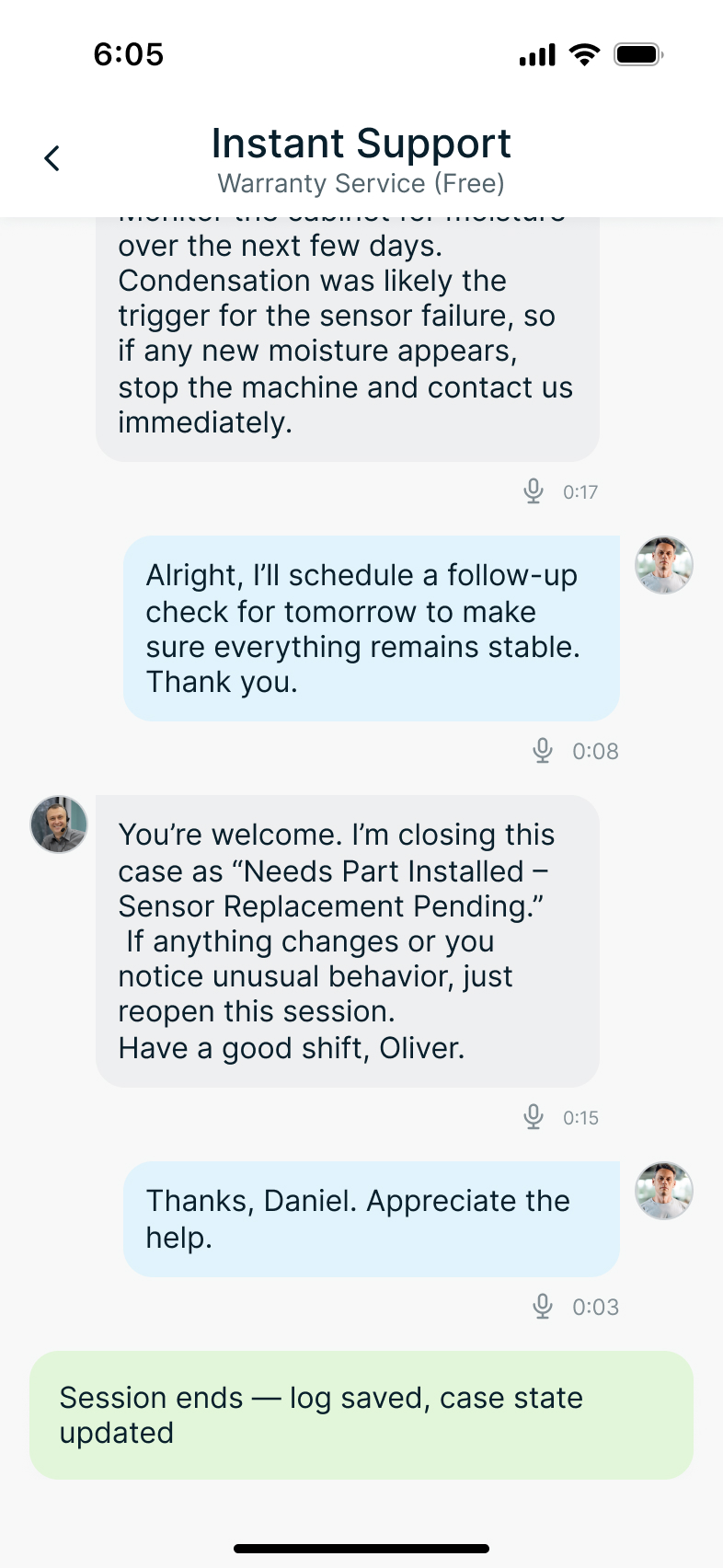Tap the 6:05 clock in status bar

tap(129, 54)
